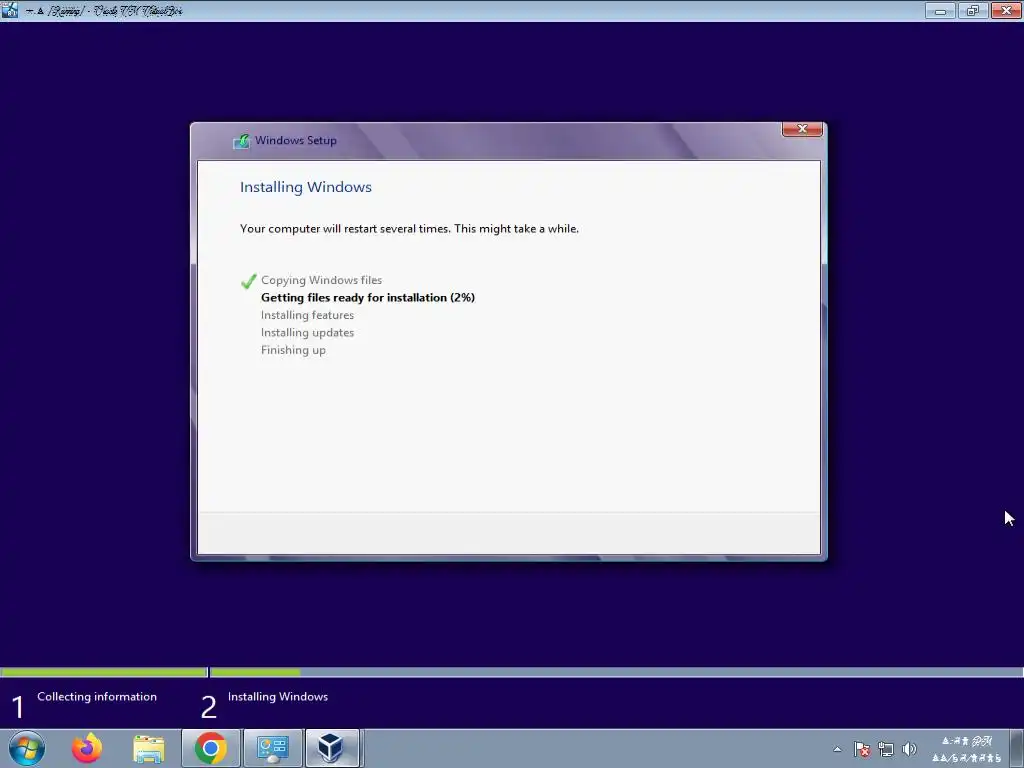Open Windows Explorer folder icon in taskbar
The image size is (1024, 768).
(x=149, y=748)
